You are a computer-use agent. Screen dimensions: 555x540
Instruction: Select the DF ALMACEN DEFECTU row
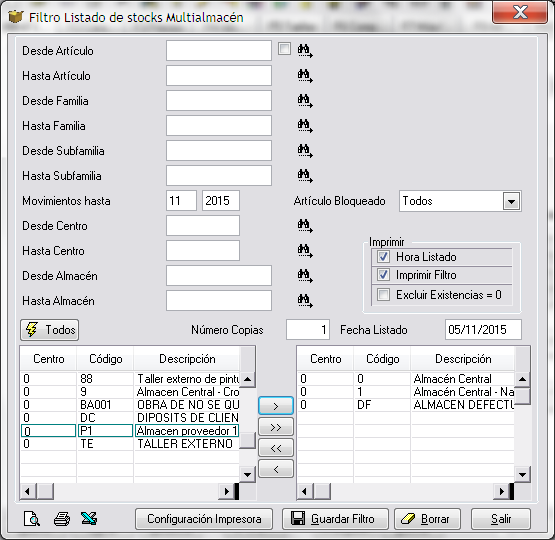pyautogui.click(x=406, y=404)
